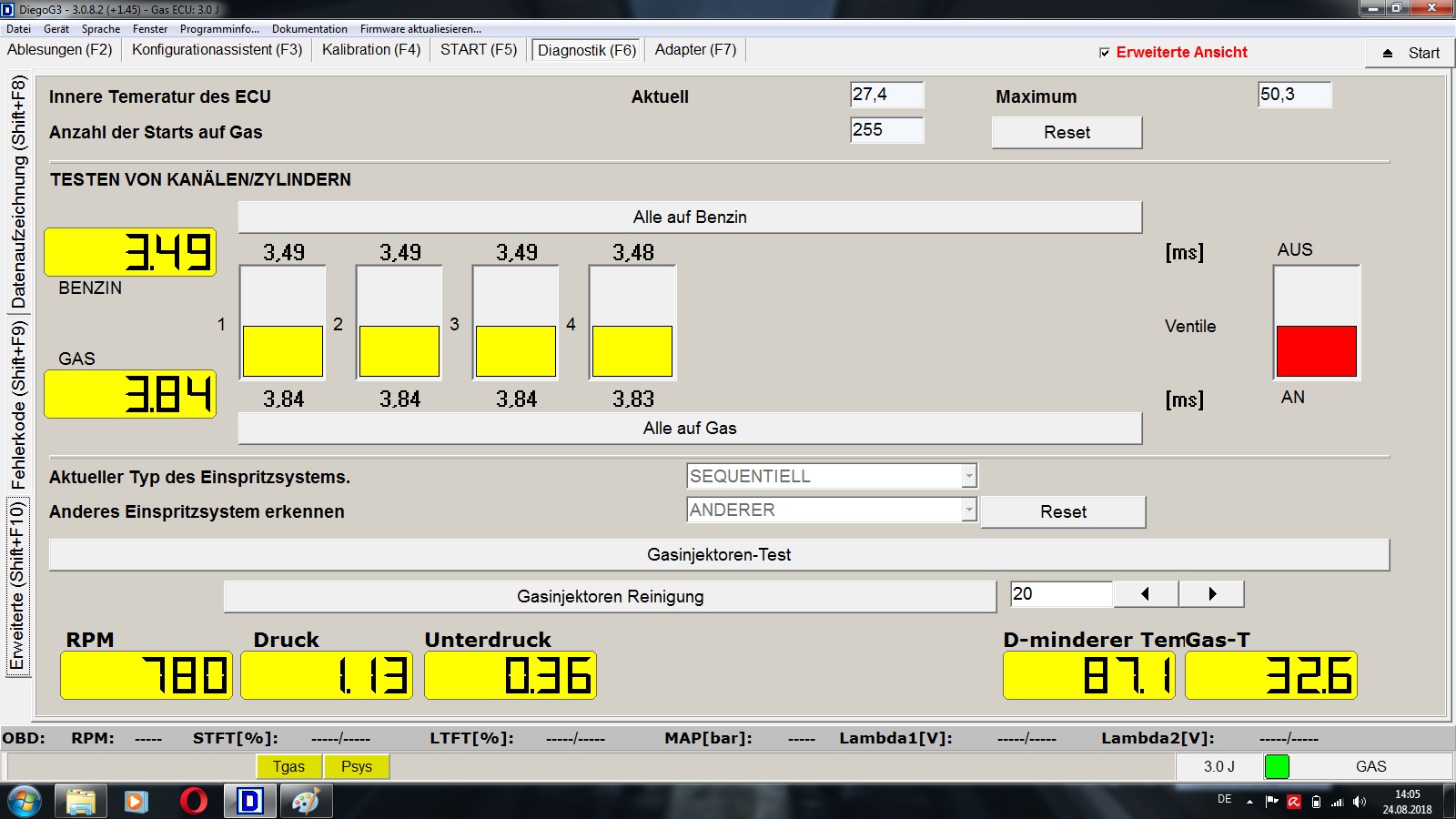
Task: Click red antivirus tray icon
Action: (1294, 802)
